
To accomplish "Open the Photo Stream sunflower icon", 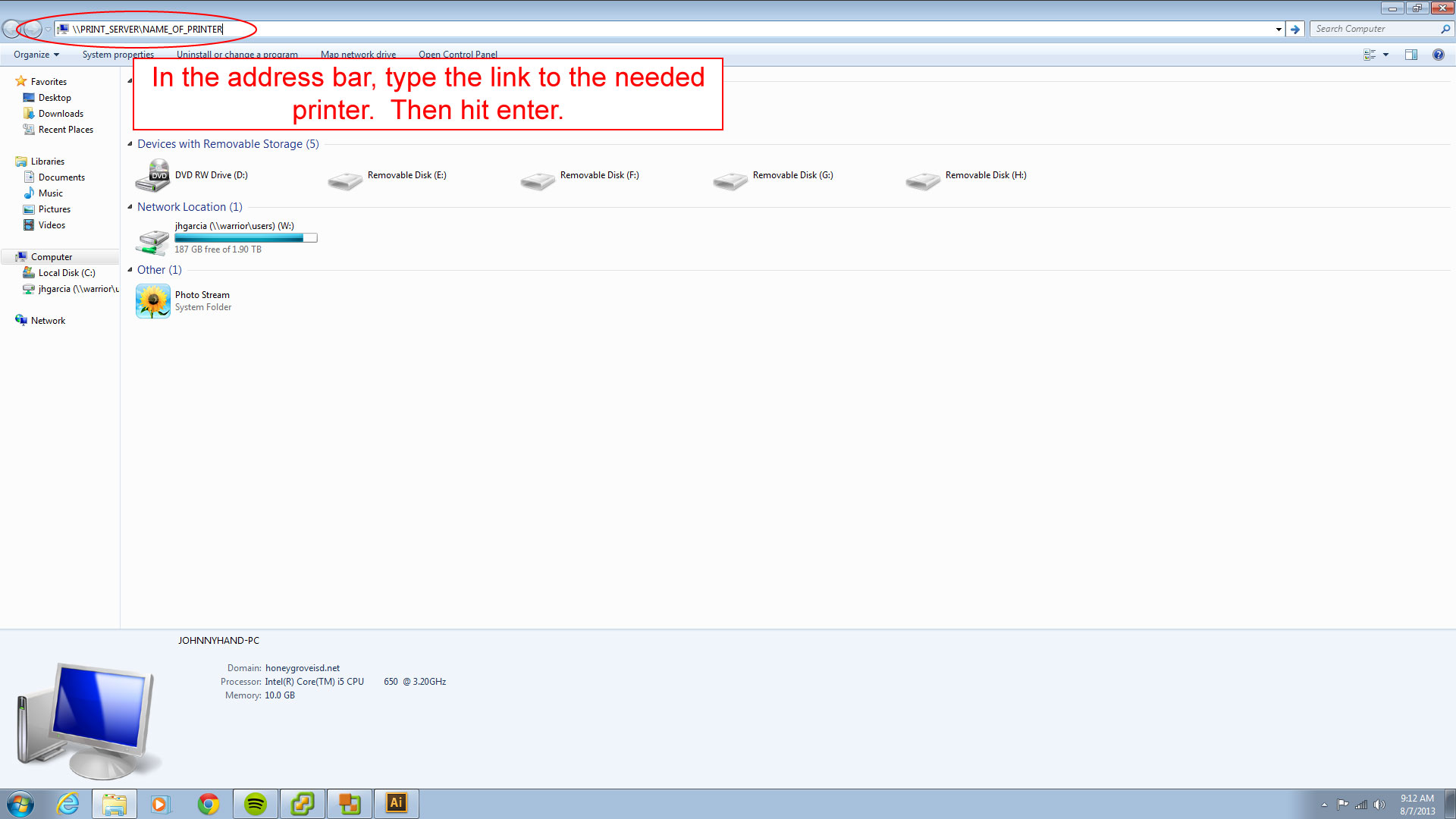I will pyautogui.click(x=153, y=301).
